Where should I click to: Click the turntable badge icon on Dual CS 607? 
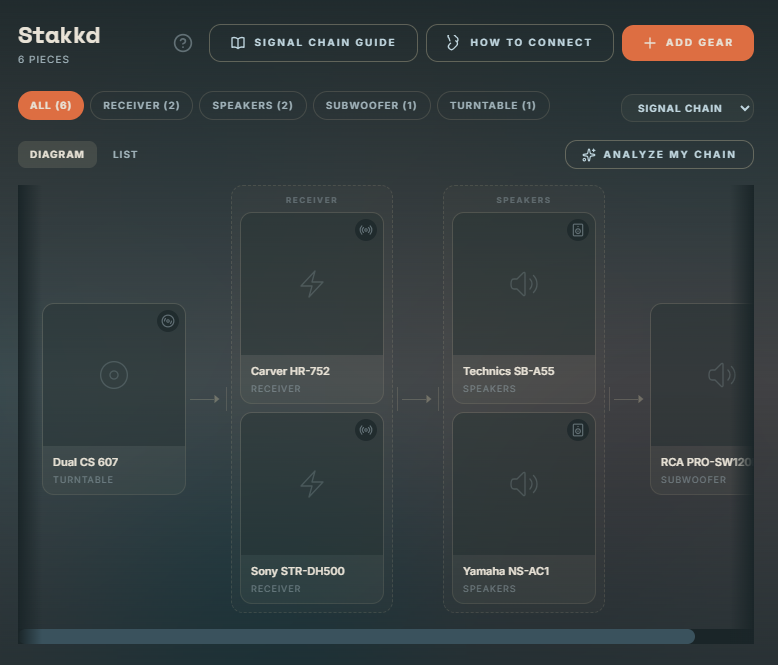click(168, 321)
